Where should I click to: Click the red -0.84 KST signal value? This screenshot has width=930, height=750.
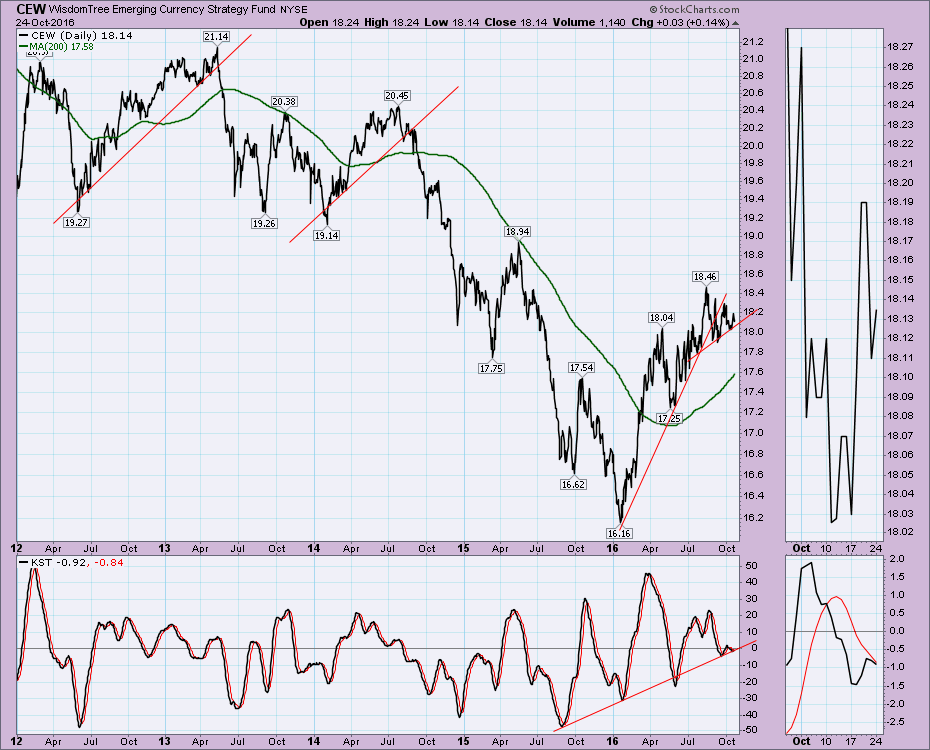pyautogui.click(x=108, y=562)
